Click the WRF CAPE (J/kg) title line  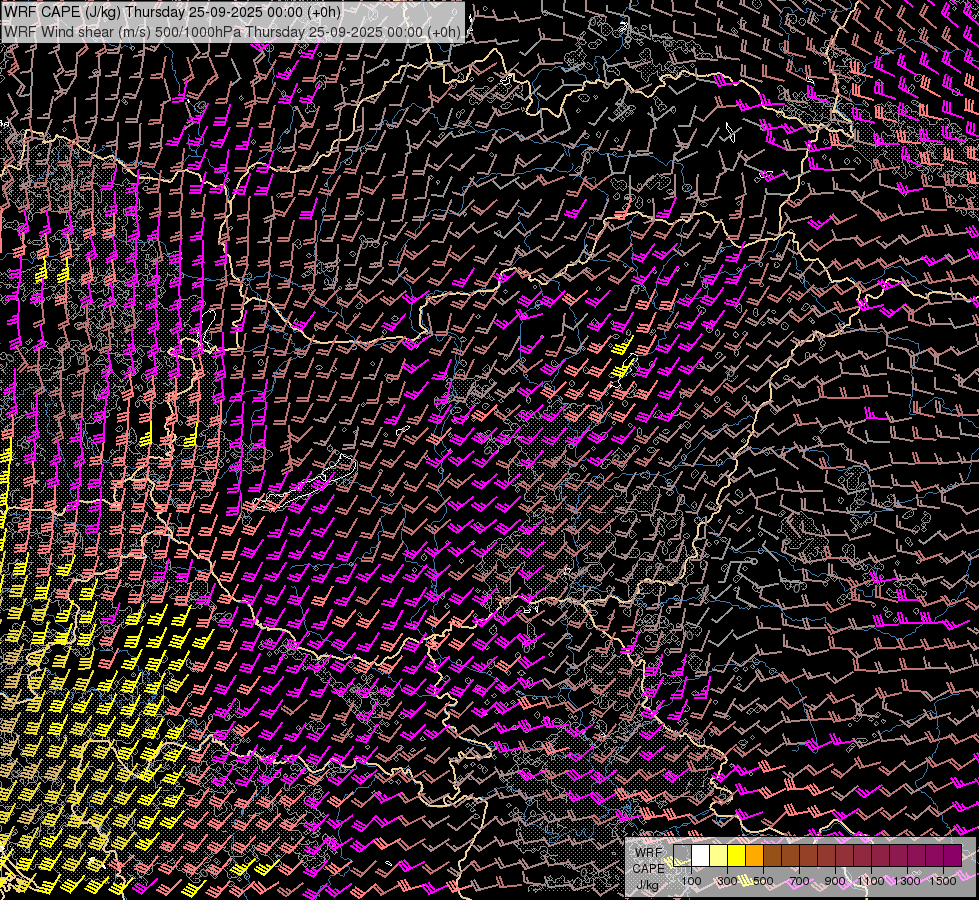(172, 12)
